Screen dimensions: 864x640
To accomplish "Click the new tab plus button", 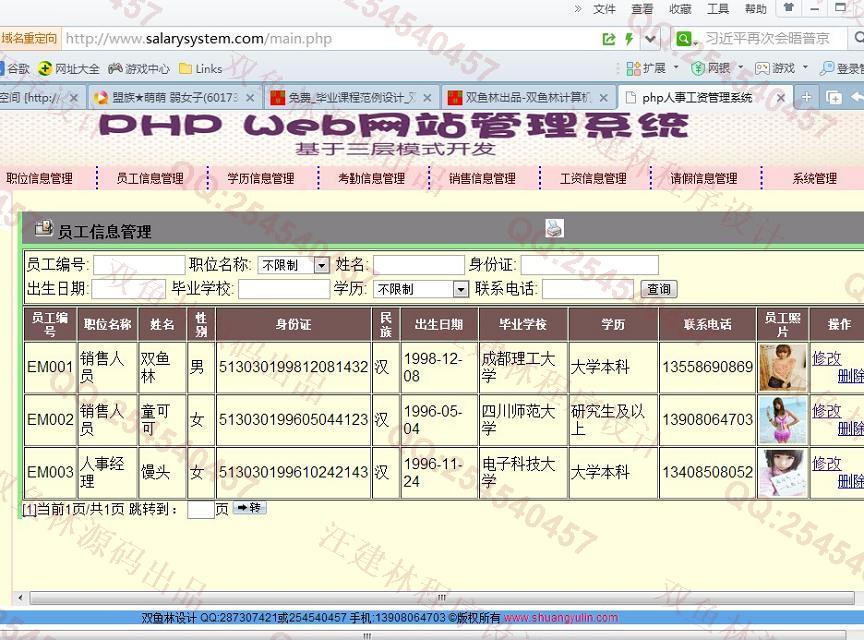I will pos(806,97).
